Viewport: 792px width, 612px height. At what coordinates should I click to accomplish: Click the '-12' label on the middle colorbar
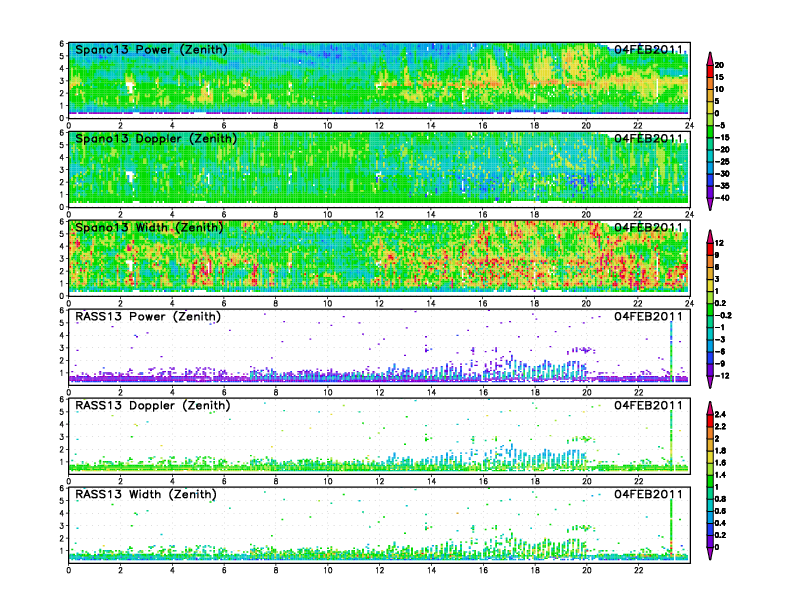click(x=722, y=376)
